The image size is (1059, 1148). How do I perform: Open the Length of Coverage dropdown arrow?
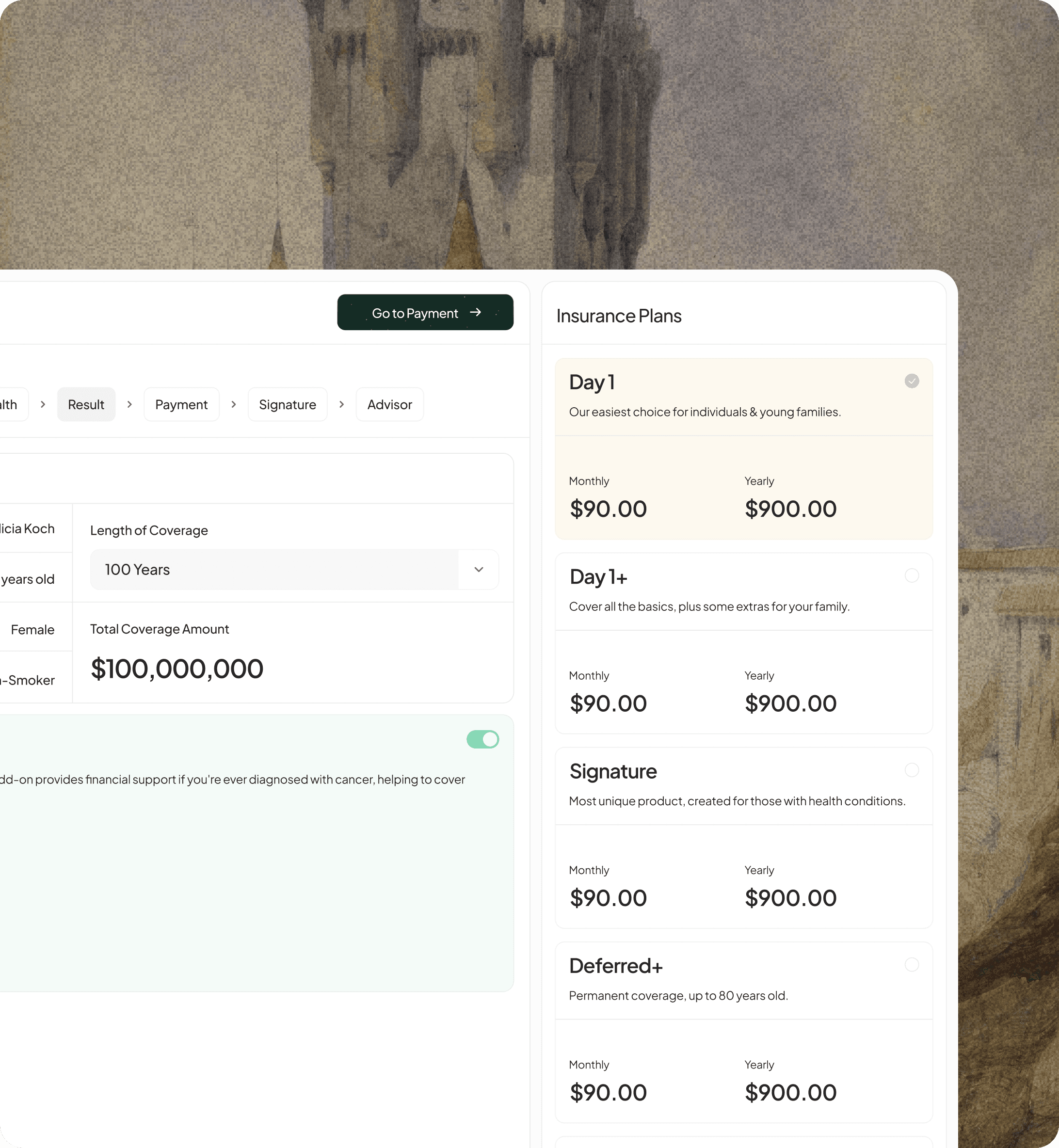(479, 570)
